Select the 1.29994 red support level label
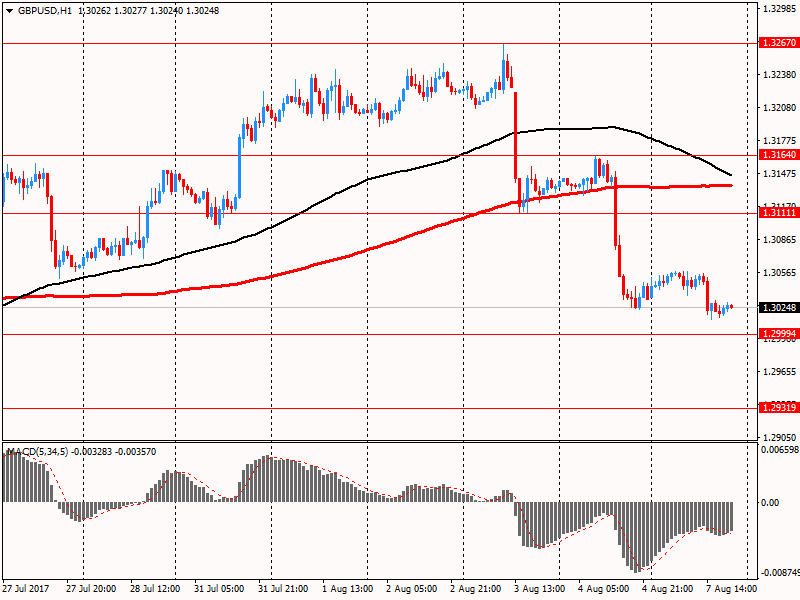 click(x=779, y=334)
